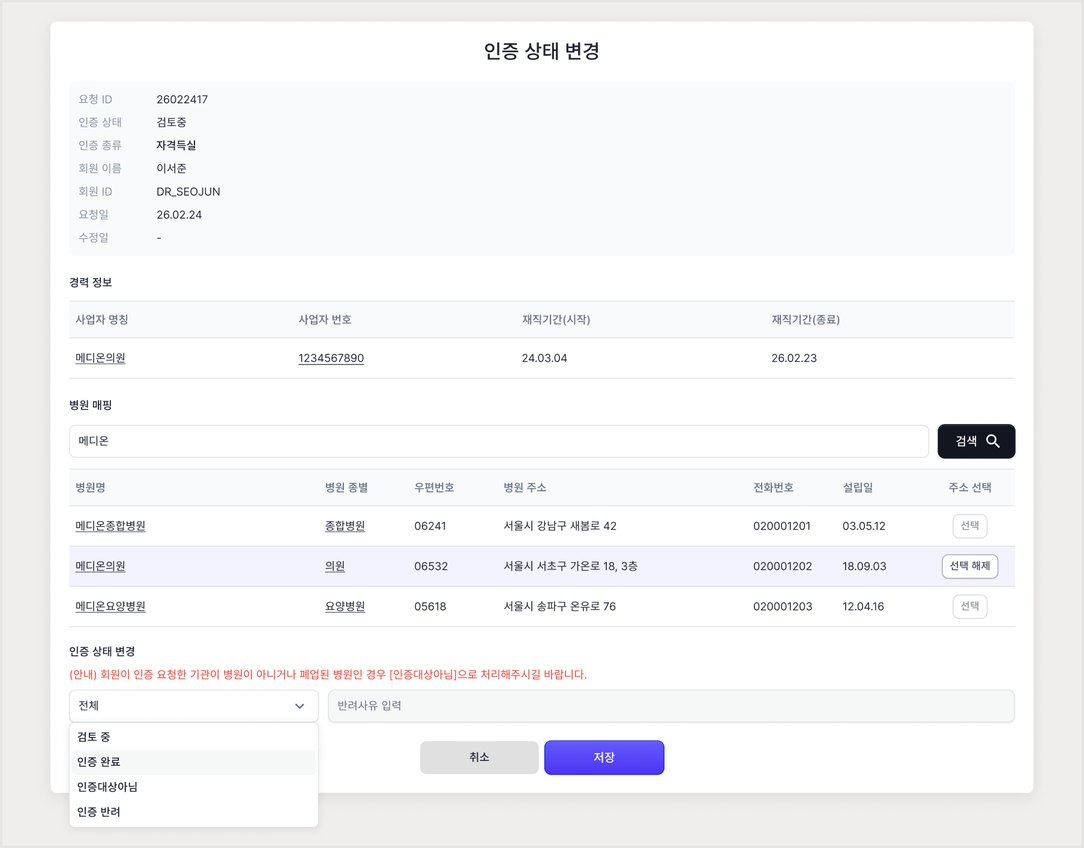Image resolution: width=1084 pixels, height=848 pixels.
Task: Select address 서울시 강남구 새봄로 42
Action: tap(560, 526)
